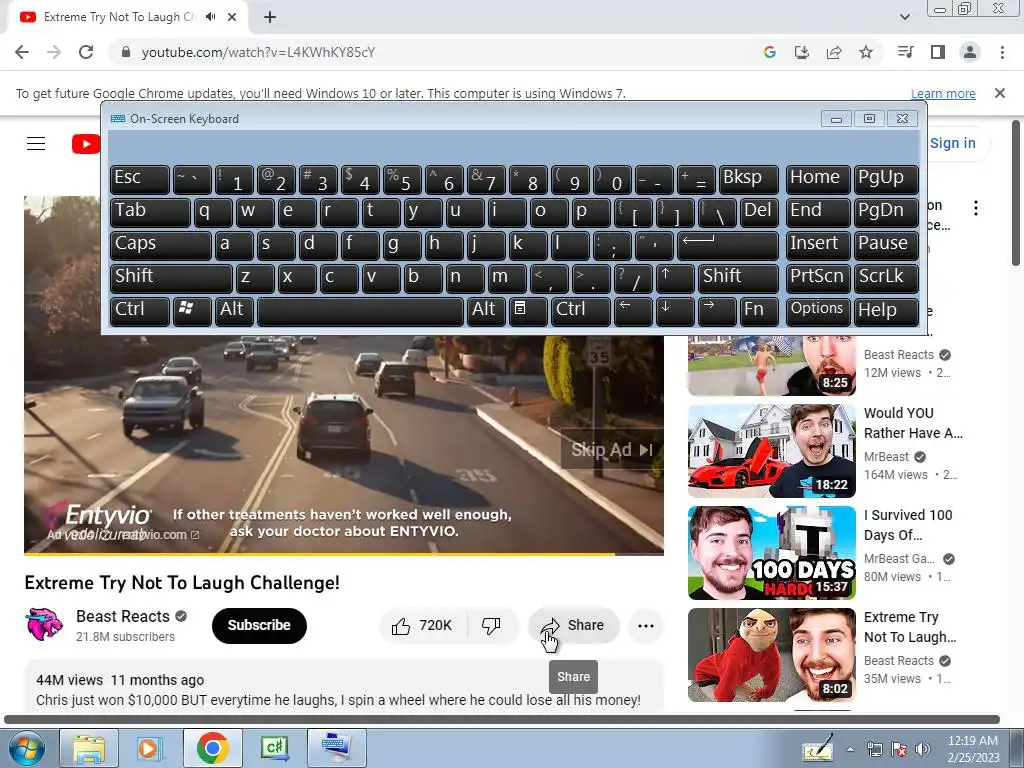
Task: Go back using browser back arrow
Action: click(22, 52)
